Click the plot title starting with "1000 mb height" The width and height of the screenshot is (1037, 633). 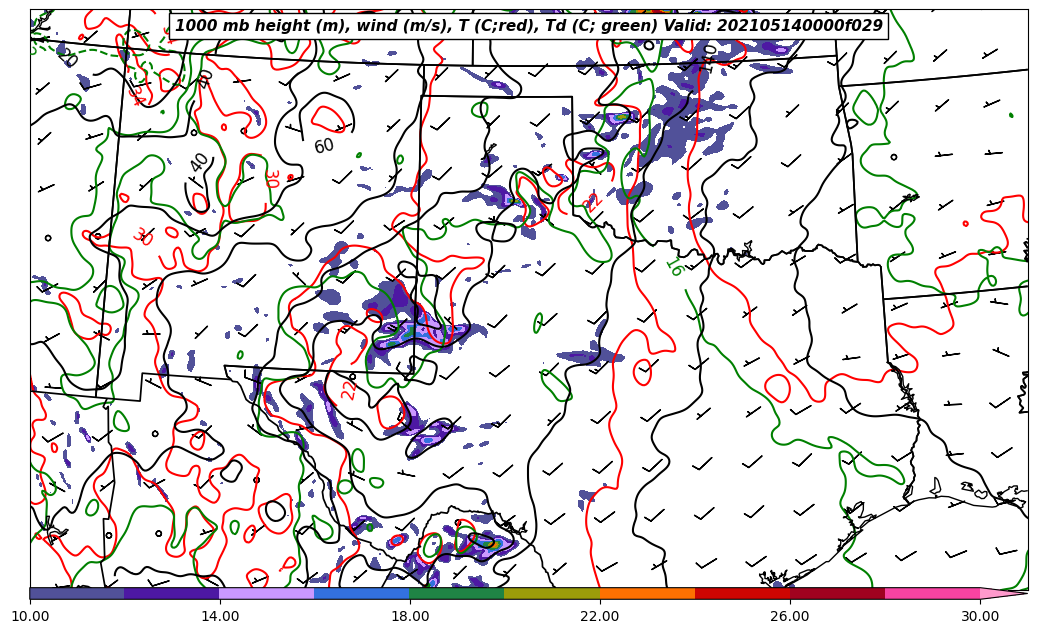click(x=529, y=26)
